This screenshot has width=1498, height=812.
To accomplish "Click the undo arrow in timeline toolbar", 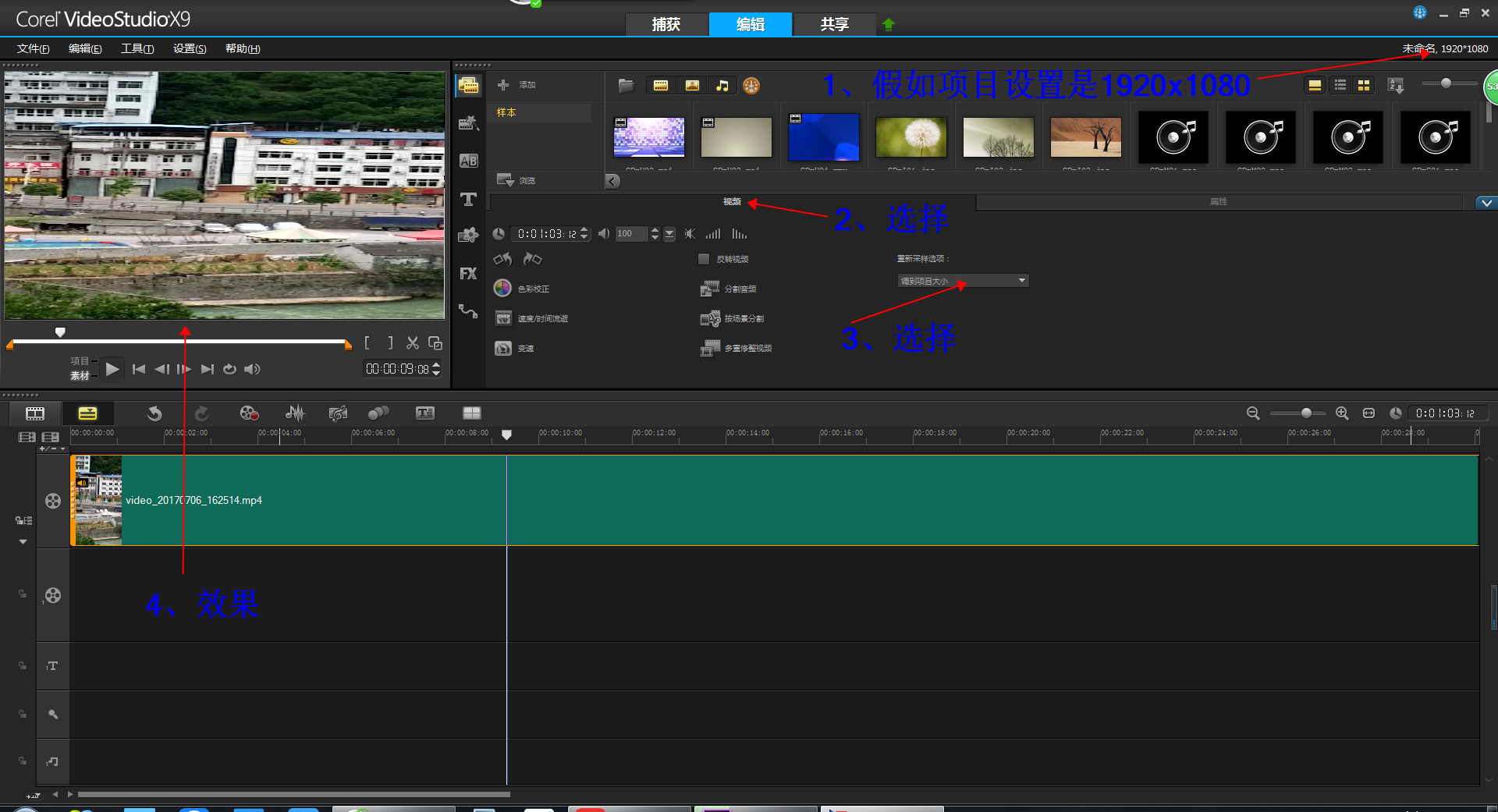I will [x=154, y=413].
